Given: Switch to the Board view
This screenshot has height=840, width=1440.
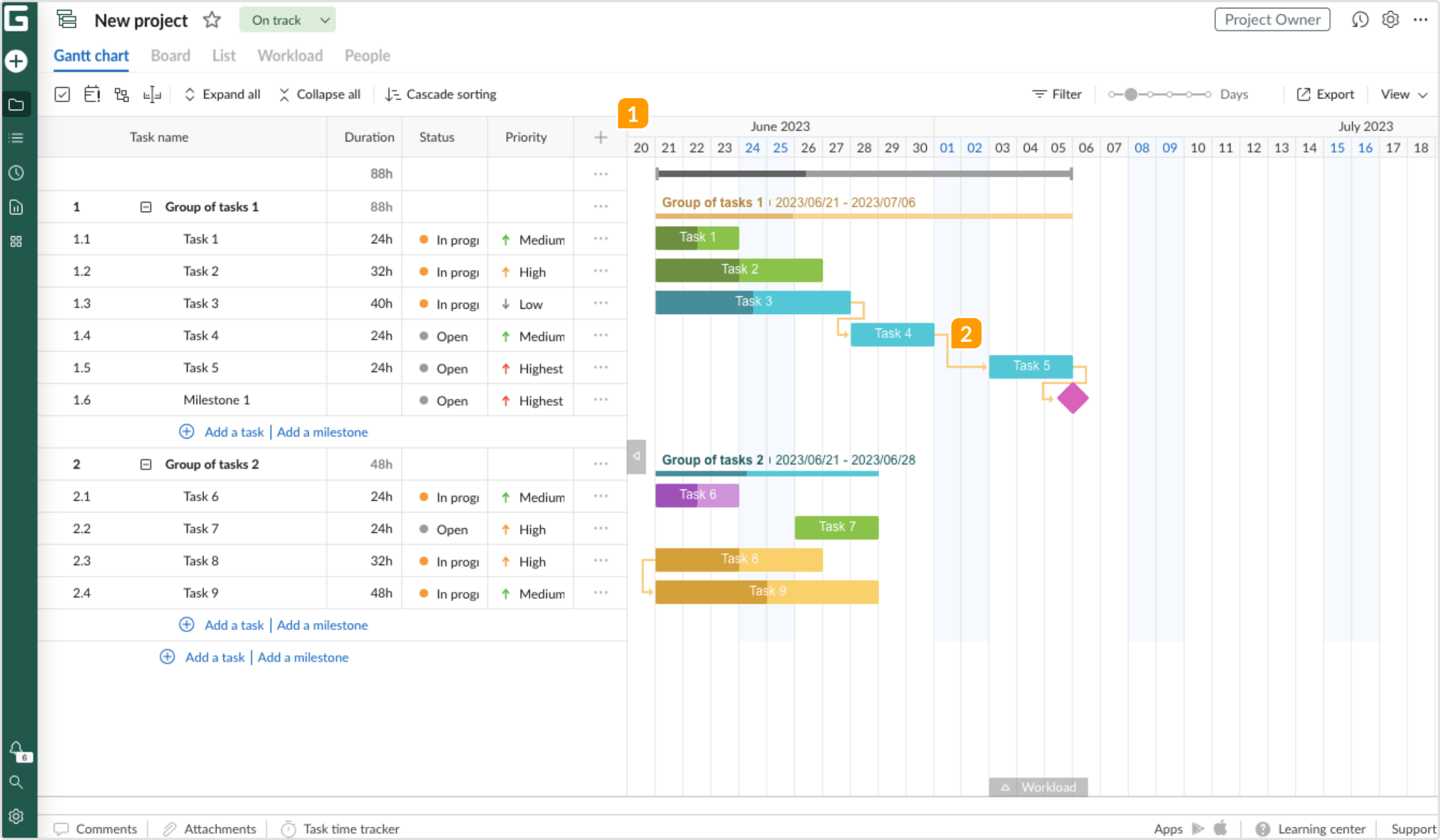Looking at the screenshot, I should [171, 55].
